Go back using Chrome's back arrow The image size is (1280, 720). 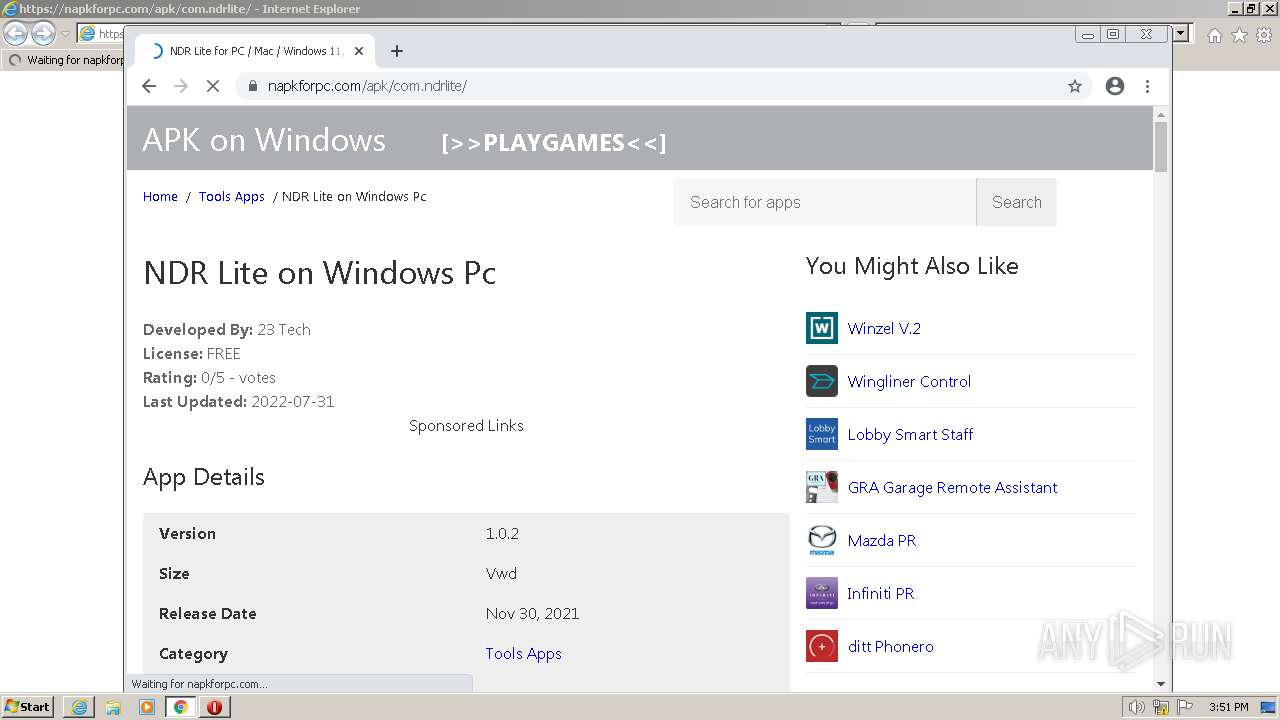(149, 86)
